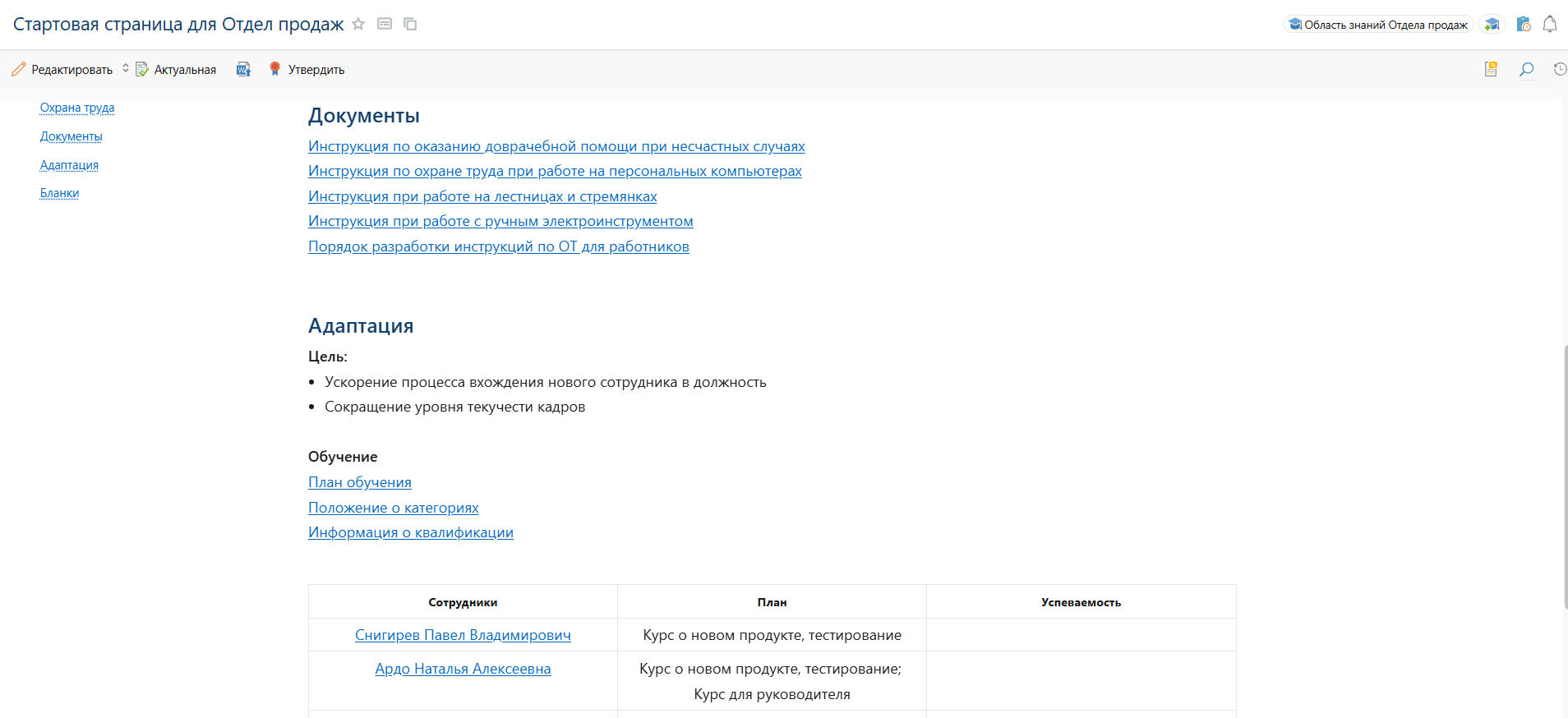Open the clipboard with clock icon
This screenshot has width=1568, height=718.
tap(1523, 25)
